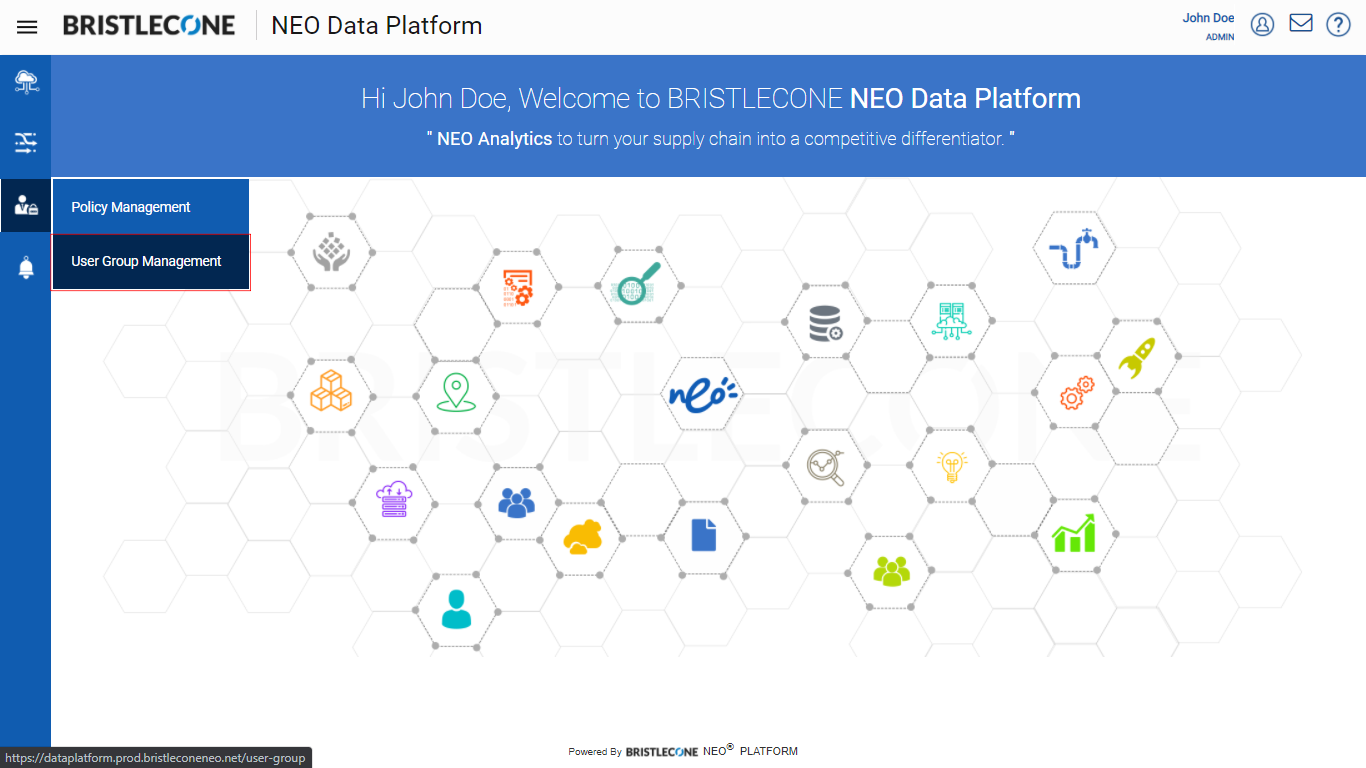Open the user profile icon

tap(1262, 25)
